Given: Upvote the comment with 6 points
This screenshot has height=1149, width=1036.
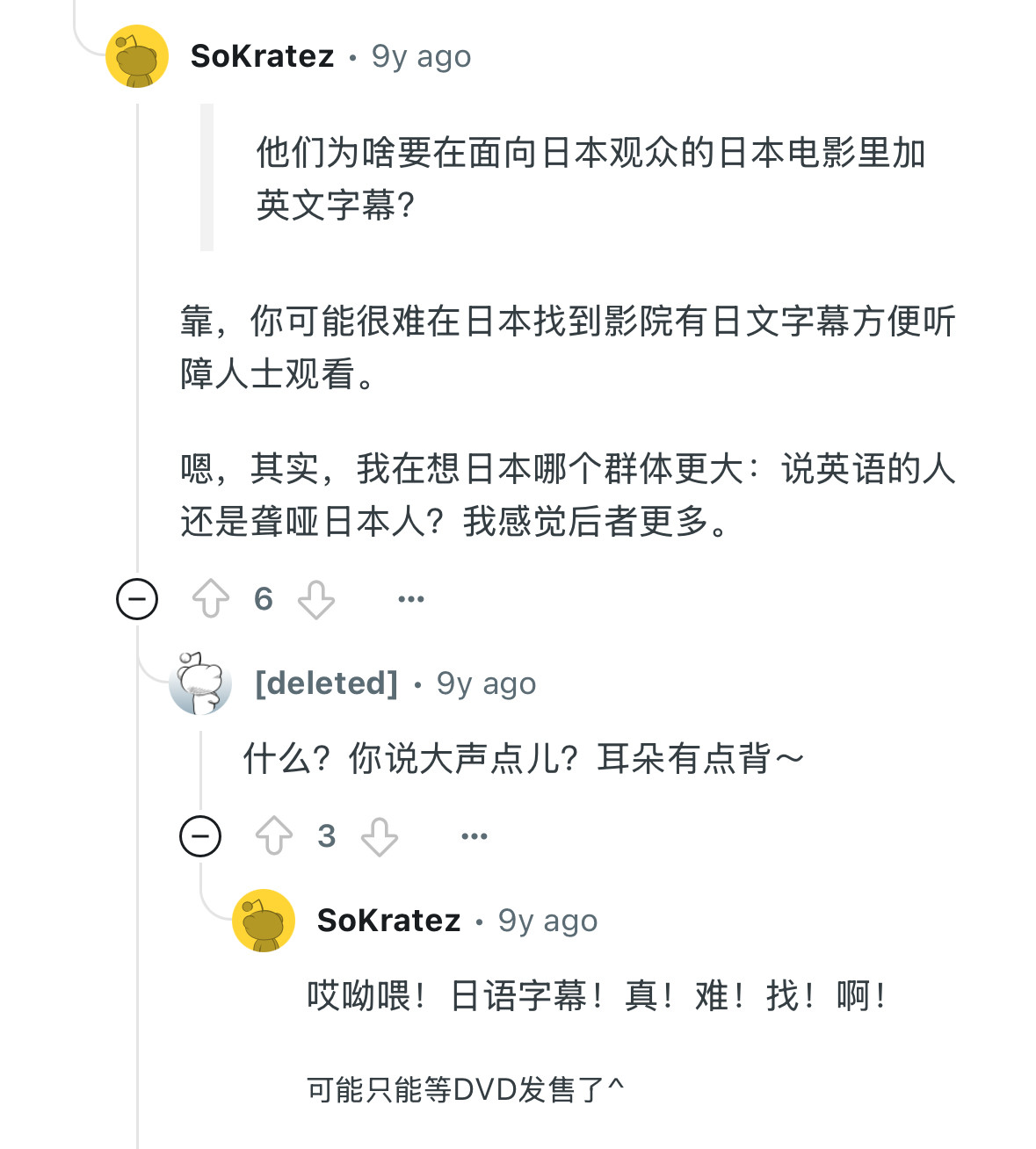Looking at the screenshot, I should pyautogui.click(x=211, y=599).
